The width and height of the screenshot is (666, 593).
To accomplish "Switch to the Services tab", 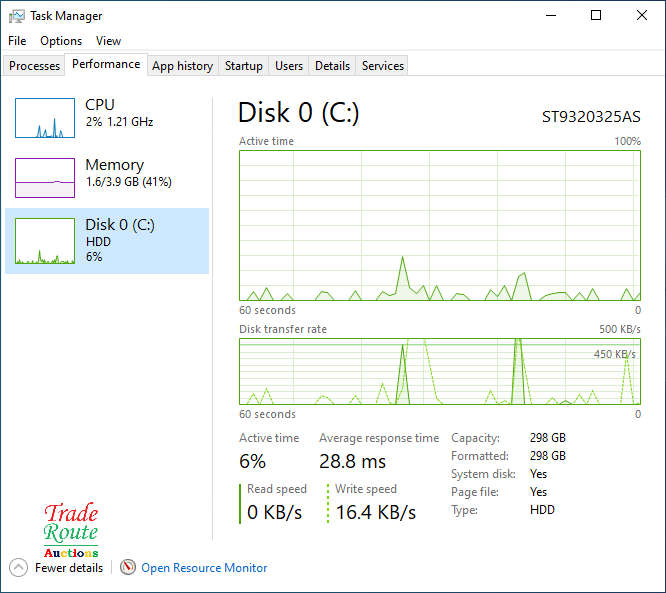I will pos(383,66).
